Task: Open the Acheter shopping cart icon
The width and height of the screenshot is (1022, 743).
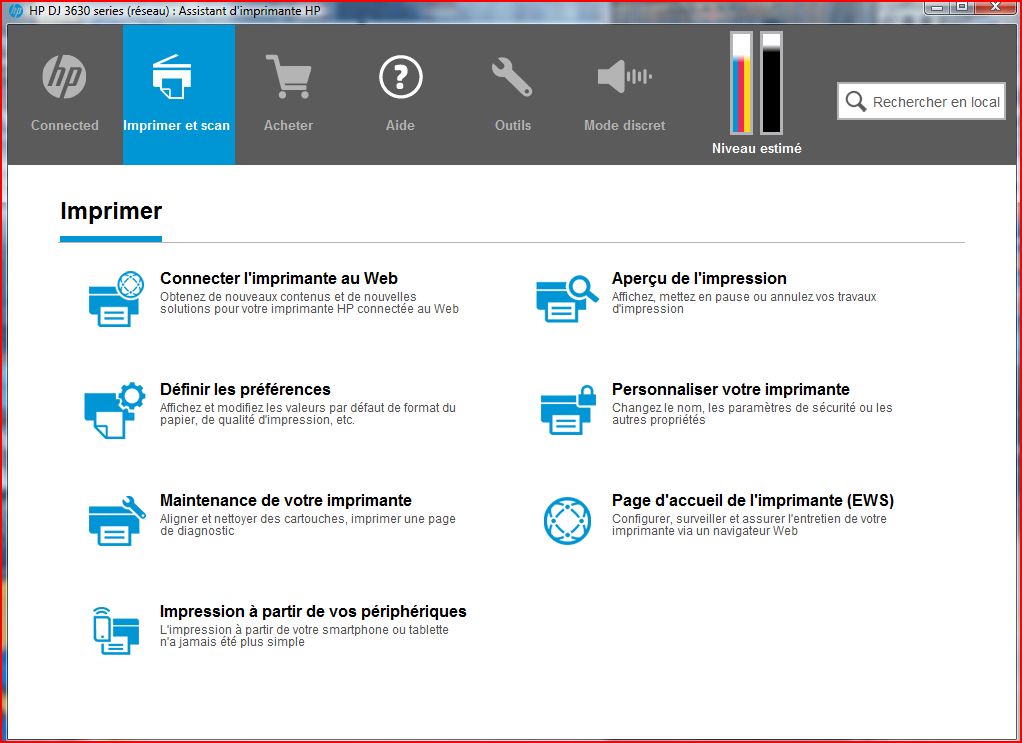Action: pos(288,77)
